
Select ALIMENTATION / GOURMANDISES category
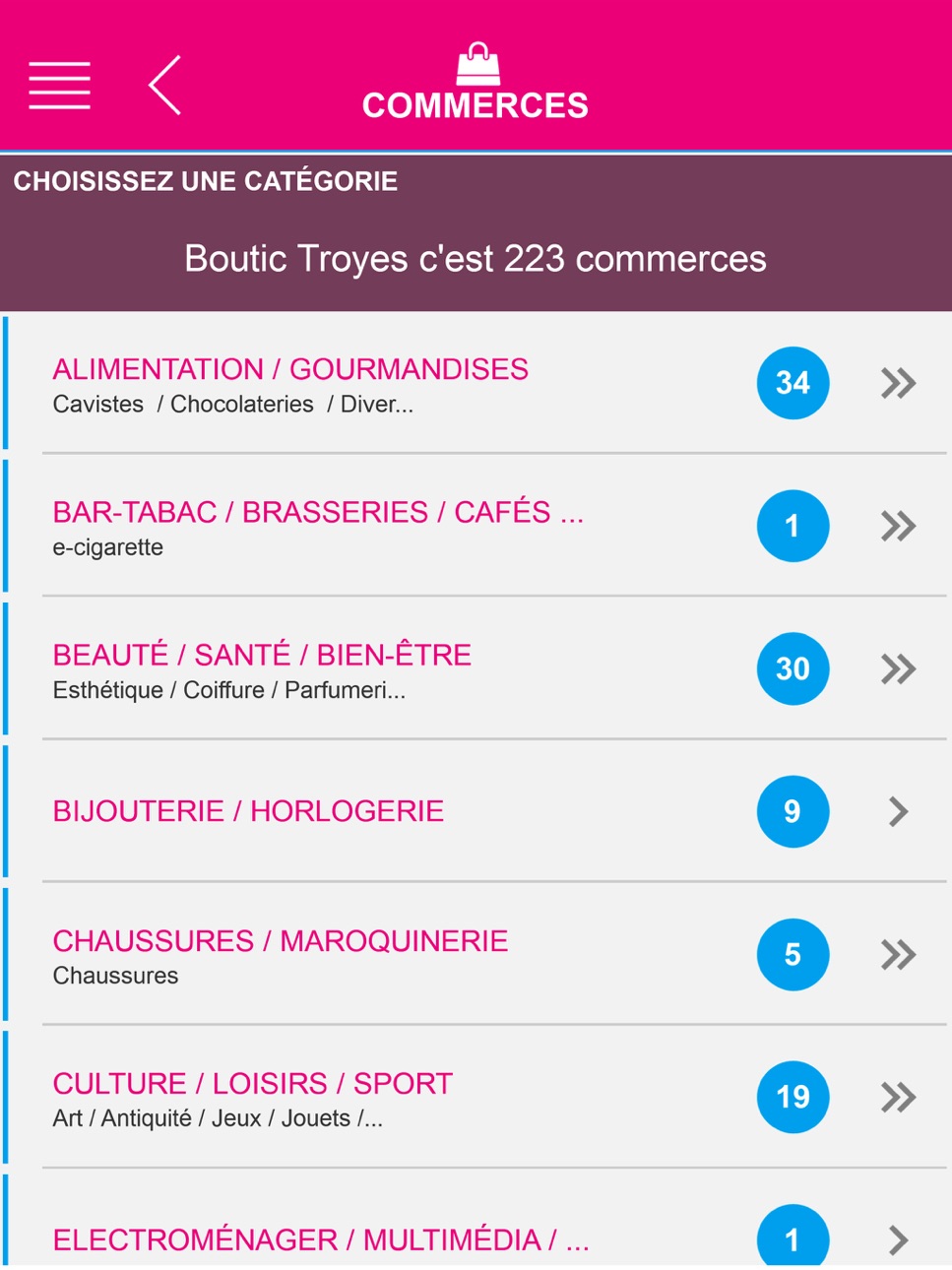[290, 369]
